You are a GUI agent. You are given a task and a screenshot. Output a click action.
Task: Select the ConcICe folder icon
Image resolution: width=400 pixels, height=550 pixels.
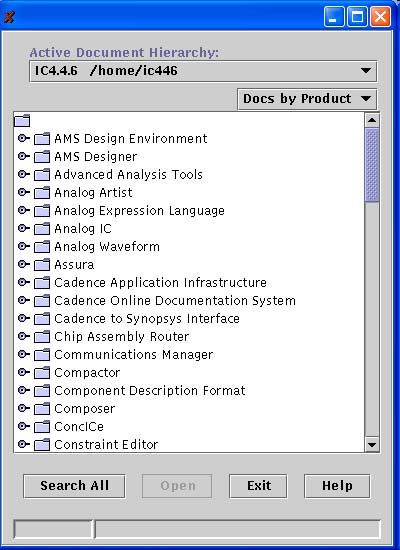[42, 427]
